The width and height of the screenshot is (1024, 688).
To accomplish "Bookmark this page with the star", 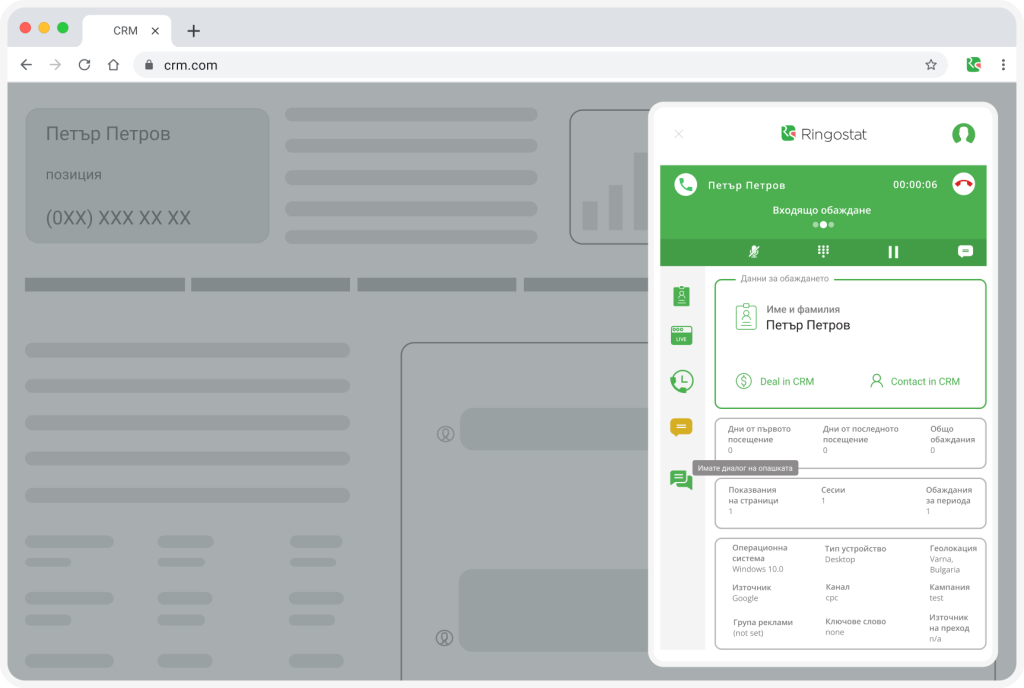I will [931, 65].
